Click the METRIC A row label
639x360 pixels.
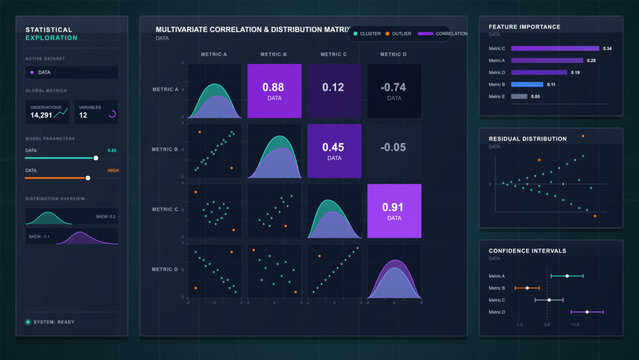(x=165, y=89)
